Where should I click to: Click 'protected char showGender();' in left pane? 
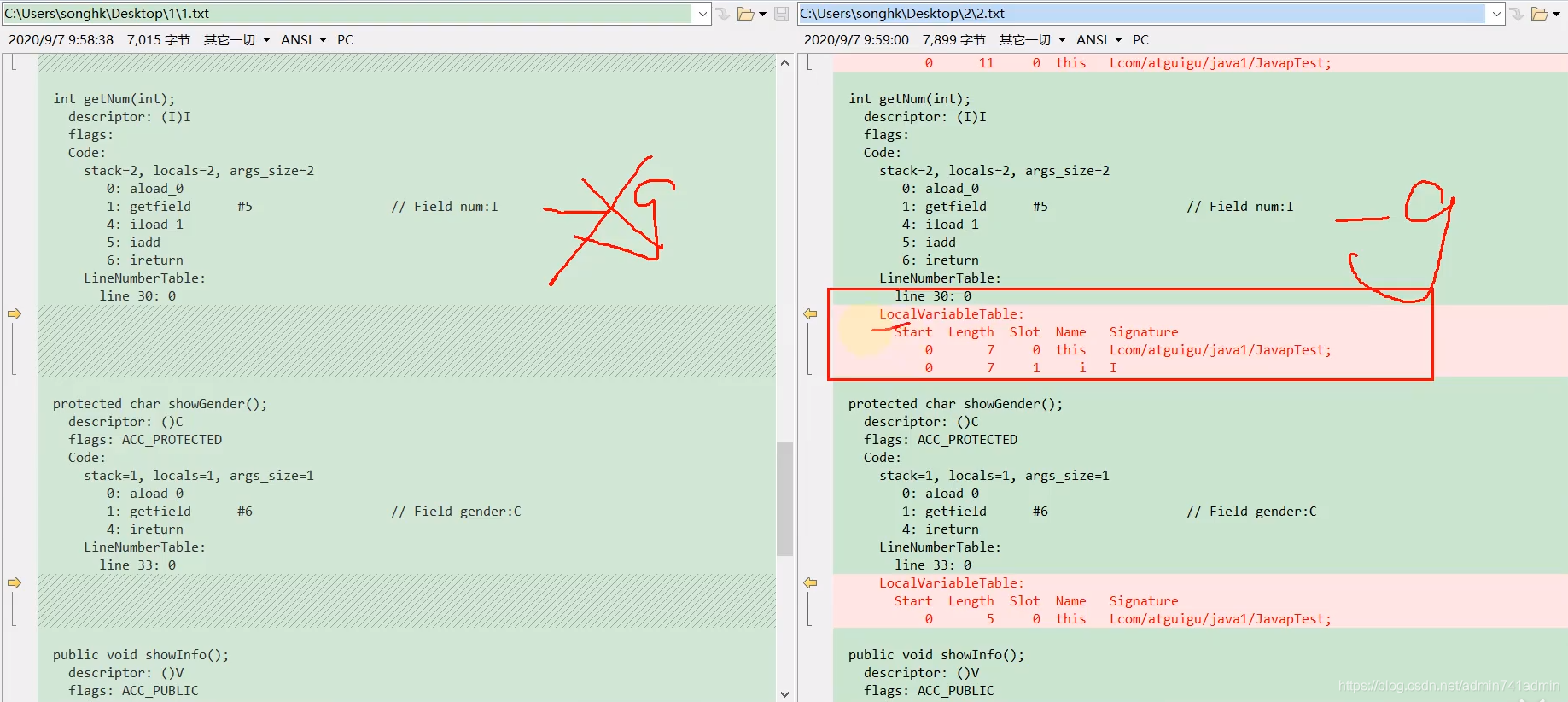(160, 404)
